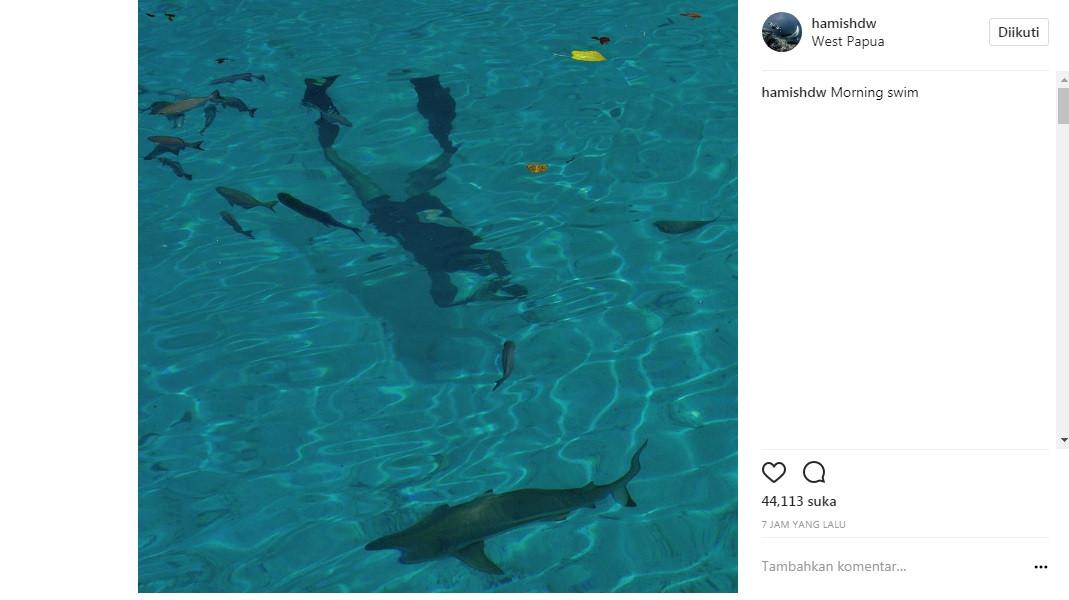The width and height of the screenshot is (1069, 600).
Task: Click hamishdw in the Morning swim caption
Action: pos(793,91)
